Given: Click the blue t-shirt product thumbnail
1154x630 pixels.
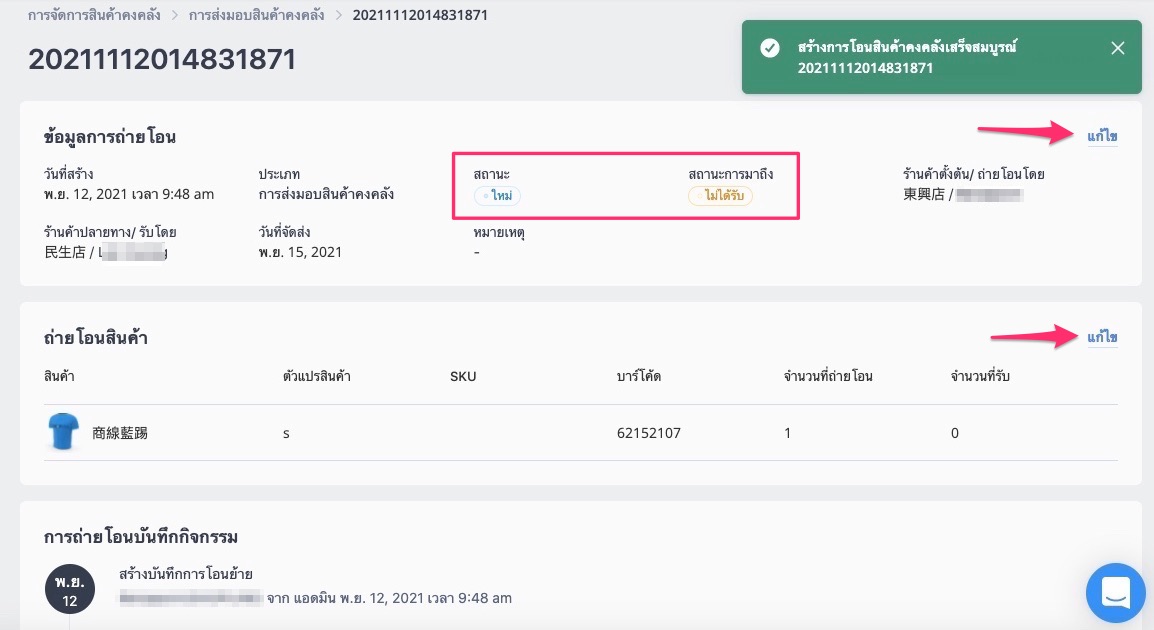Looking at the screenshot, I should point(63,431).
